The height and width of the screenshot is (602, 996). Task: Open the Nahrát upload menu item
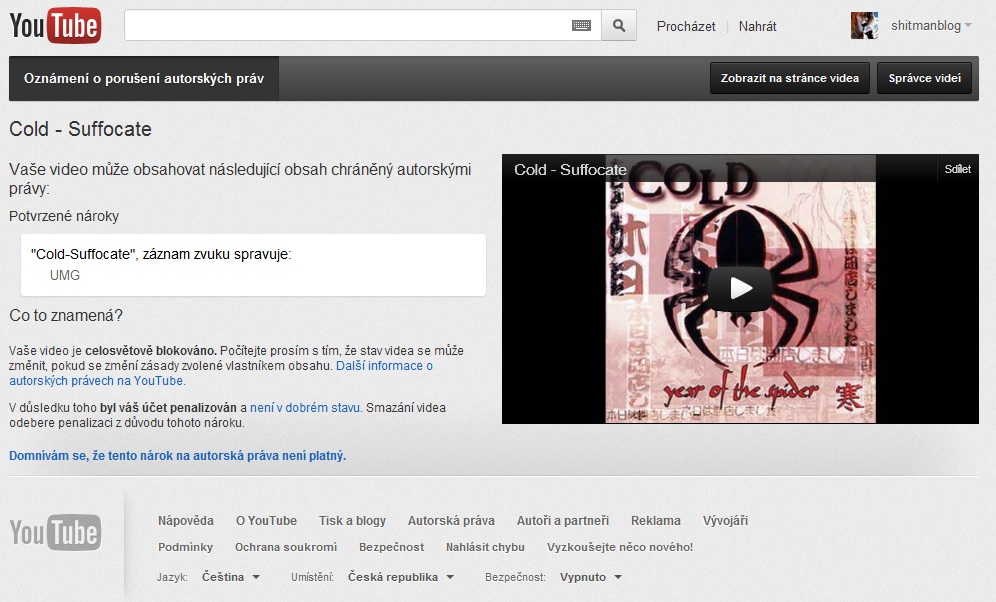pyautogui.click(x=757, y=27)
